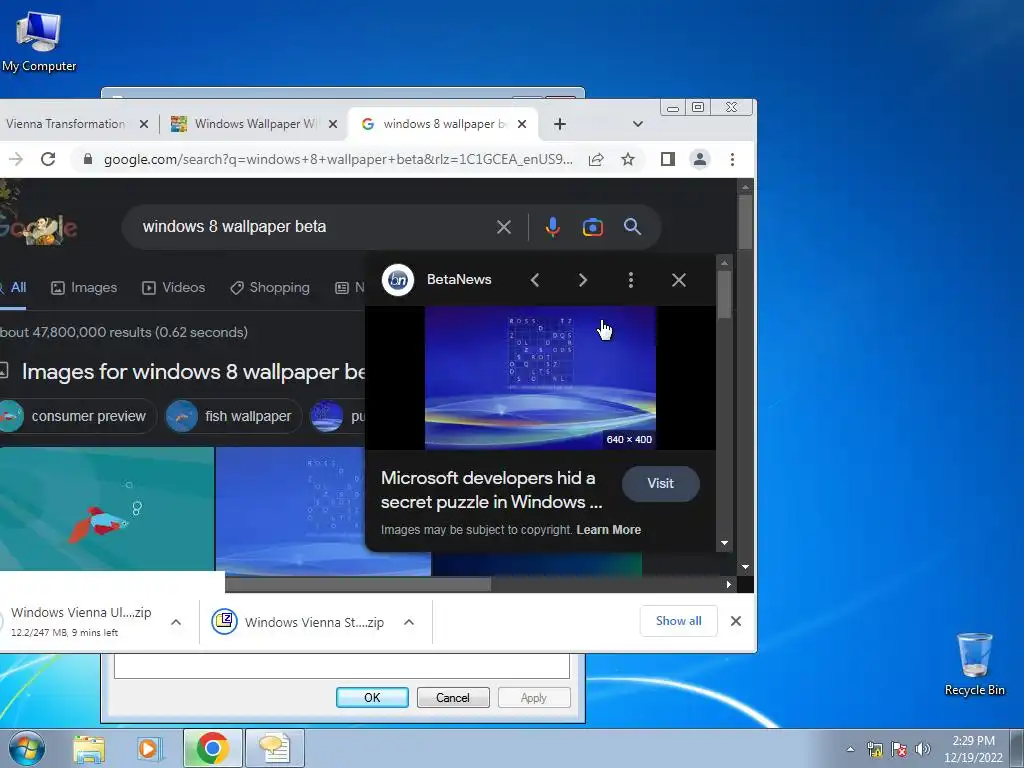Open the Microsoft developers hid a secret puzzle title
Screen dimensions: 1024x768
click(x=491, y=490)
